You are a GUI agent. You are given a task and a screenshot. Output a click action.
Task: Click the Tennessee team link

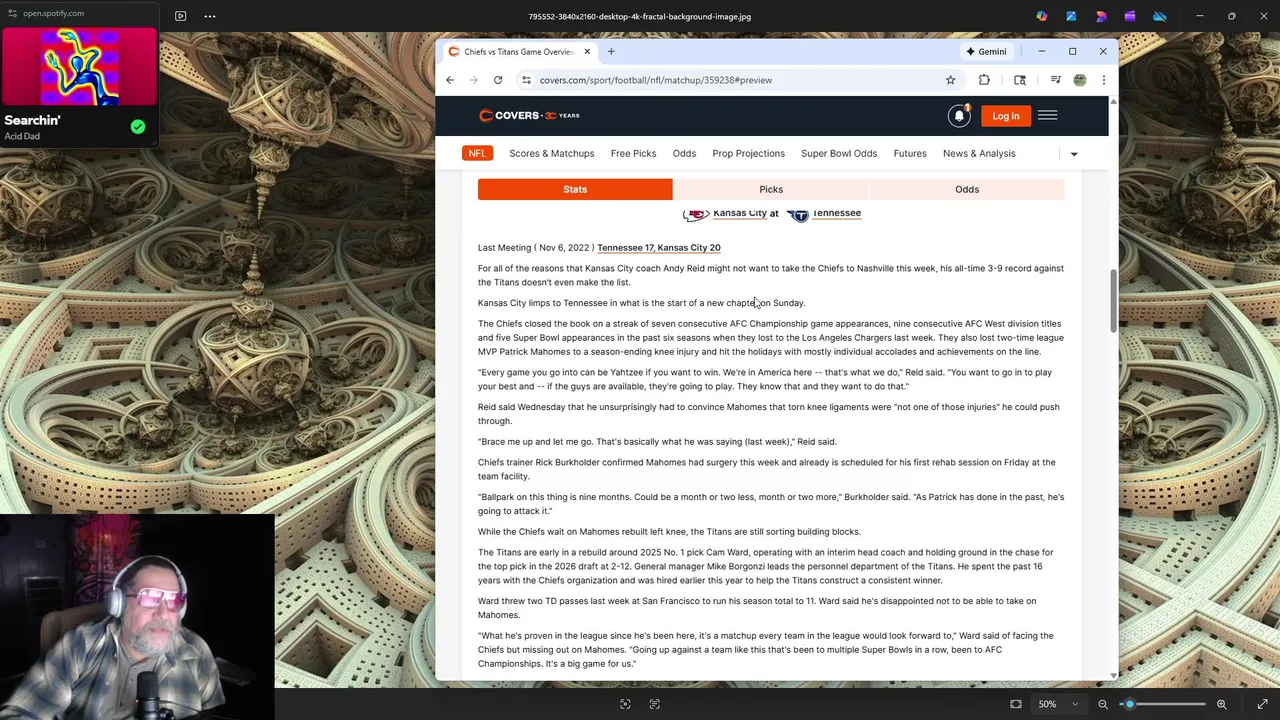(x=836, y=213)
